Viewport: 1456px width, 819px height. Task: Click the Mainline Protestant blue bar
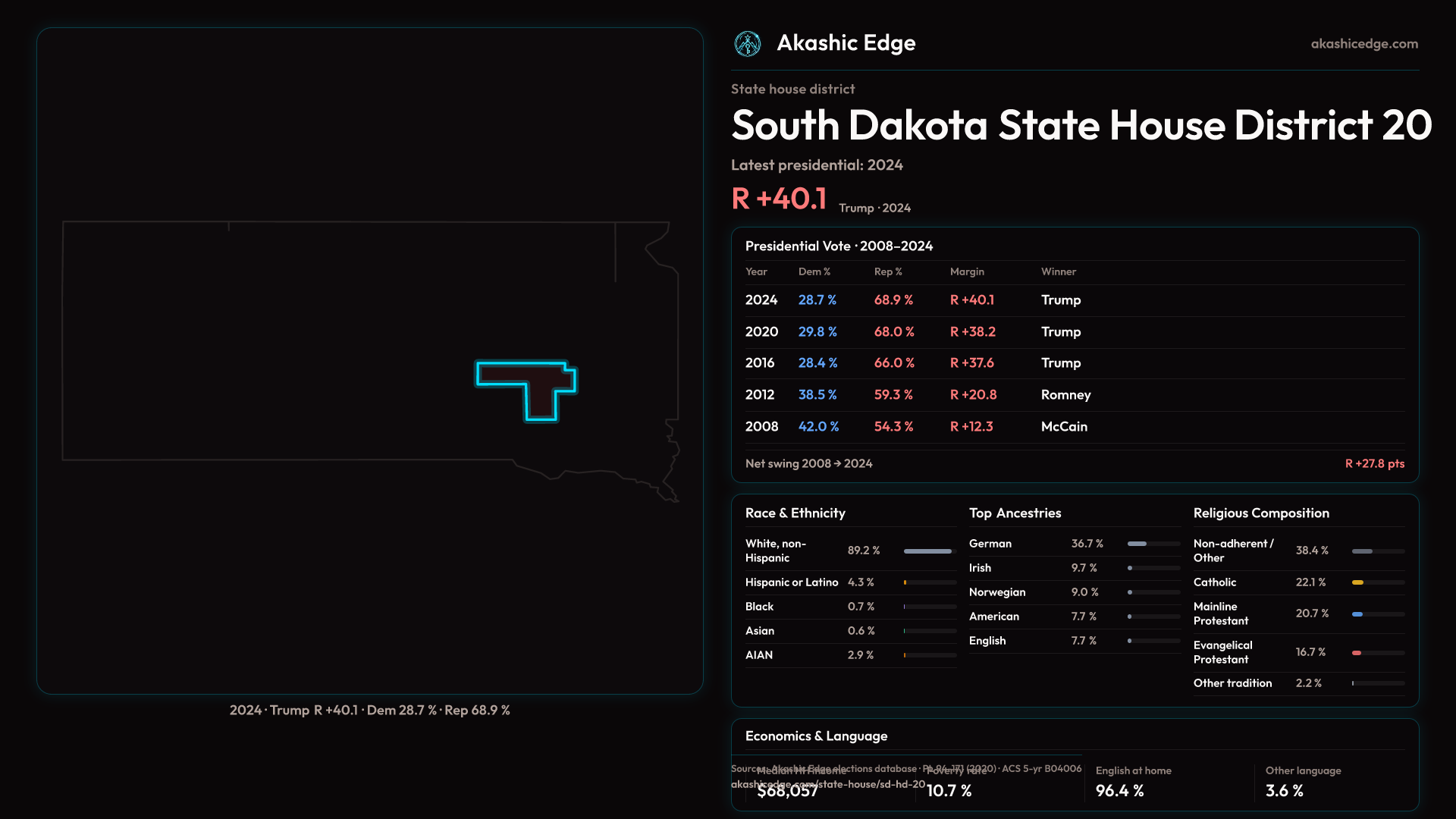(x=1357, y=614)
